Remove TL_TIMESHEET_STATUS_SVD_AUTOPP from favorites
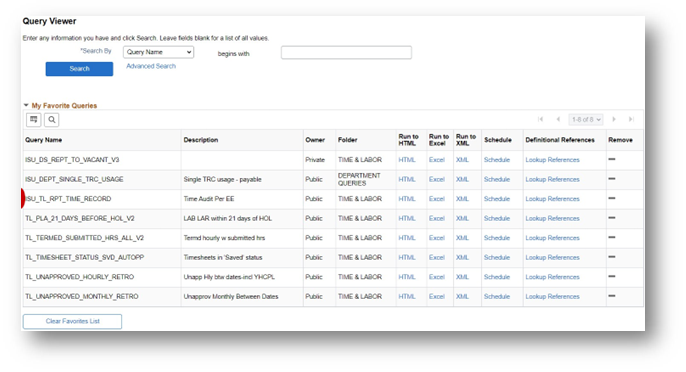This screenshot has height=372, width=686. 612,257
